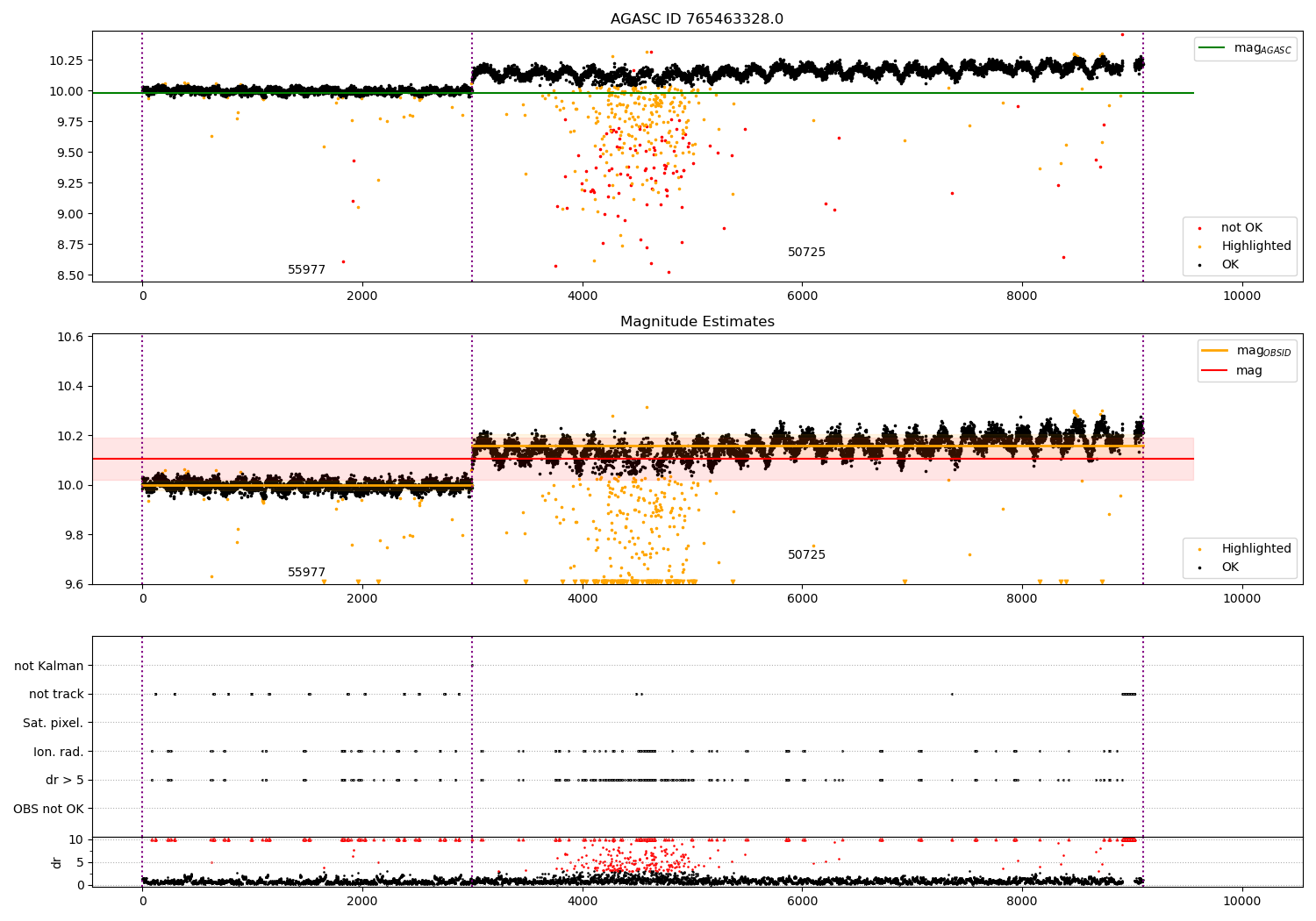Click x-axis tick 4000 under the bottom dr plot

pos(583,902)
